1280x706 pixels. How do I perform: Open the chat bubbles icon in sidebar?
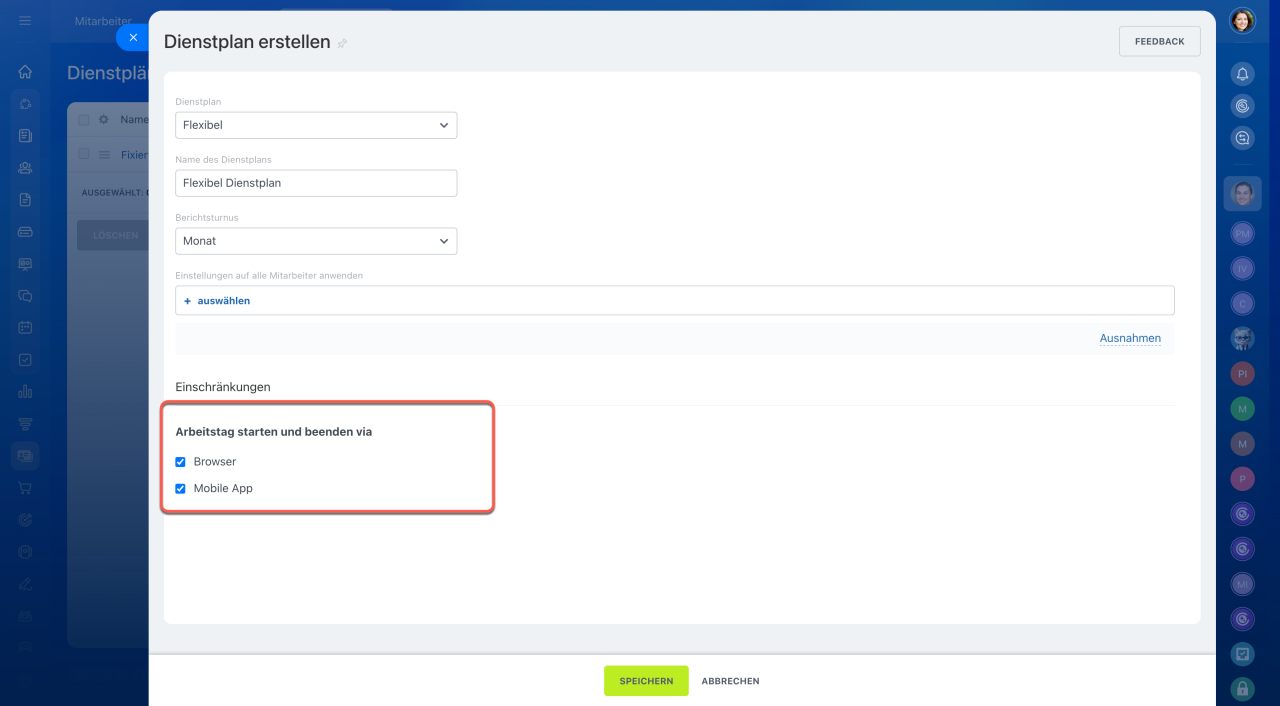(25, 296)
